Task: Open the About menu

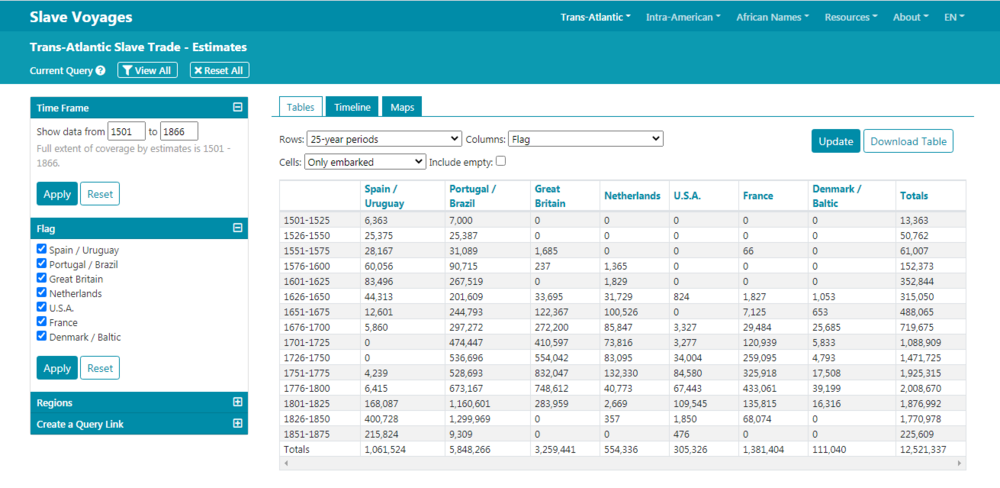Action: 911,17
